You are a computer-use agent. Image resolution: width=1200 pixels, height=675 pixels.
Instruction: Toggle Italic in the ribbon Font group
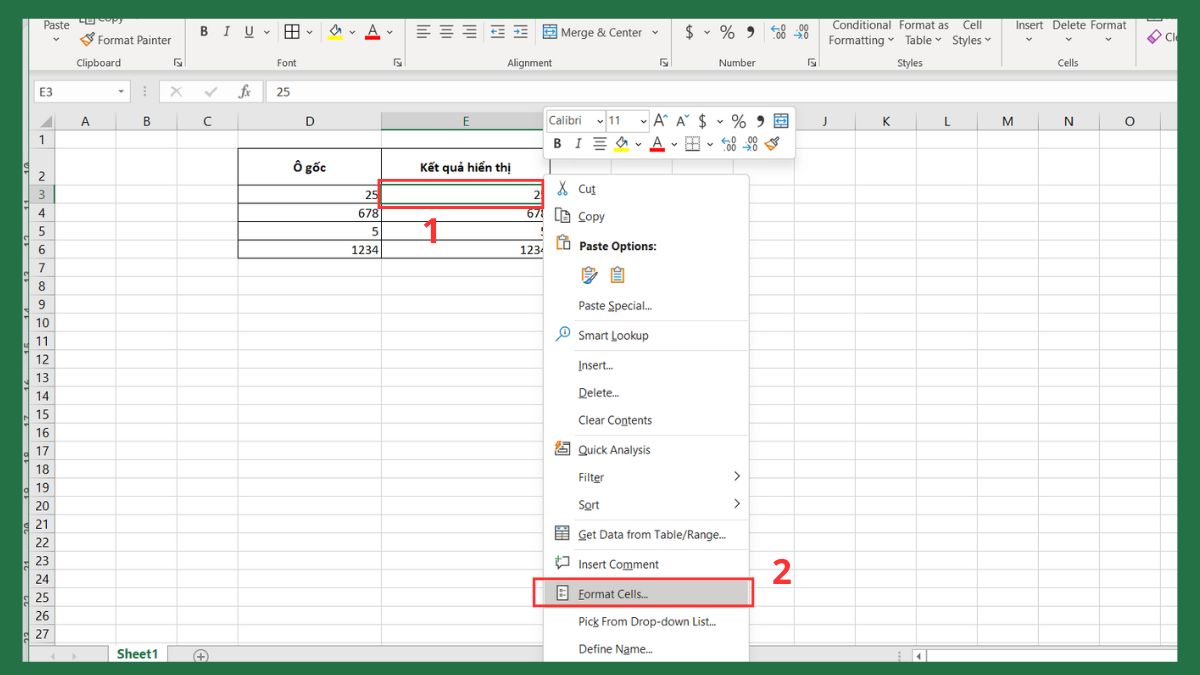pos(227,32)
